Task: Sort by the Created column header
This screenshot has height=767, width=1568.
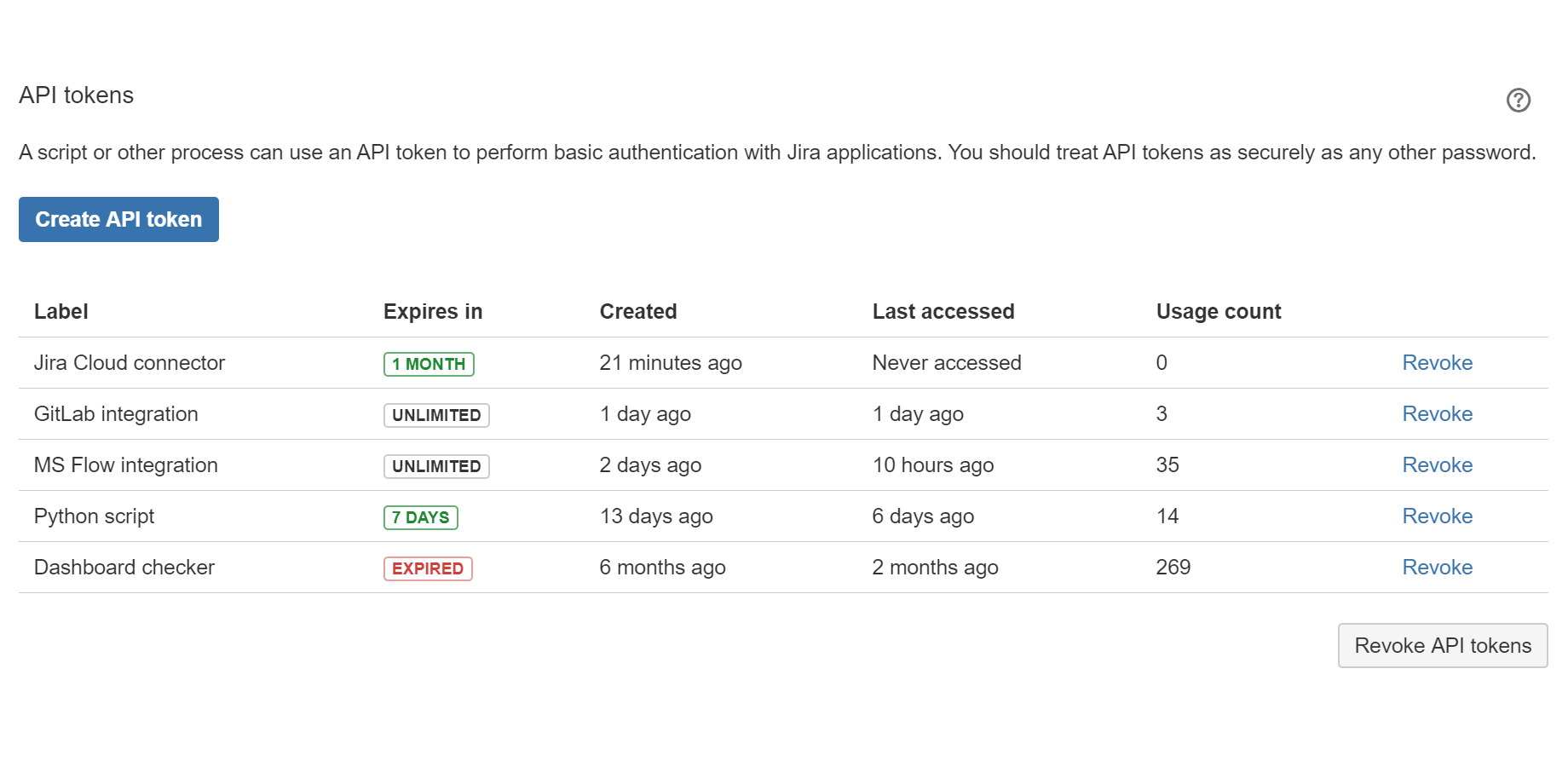Action: point(638,311)
